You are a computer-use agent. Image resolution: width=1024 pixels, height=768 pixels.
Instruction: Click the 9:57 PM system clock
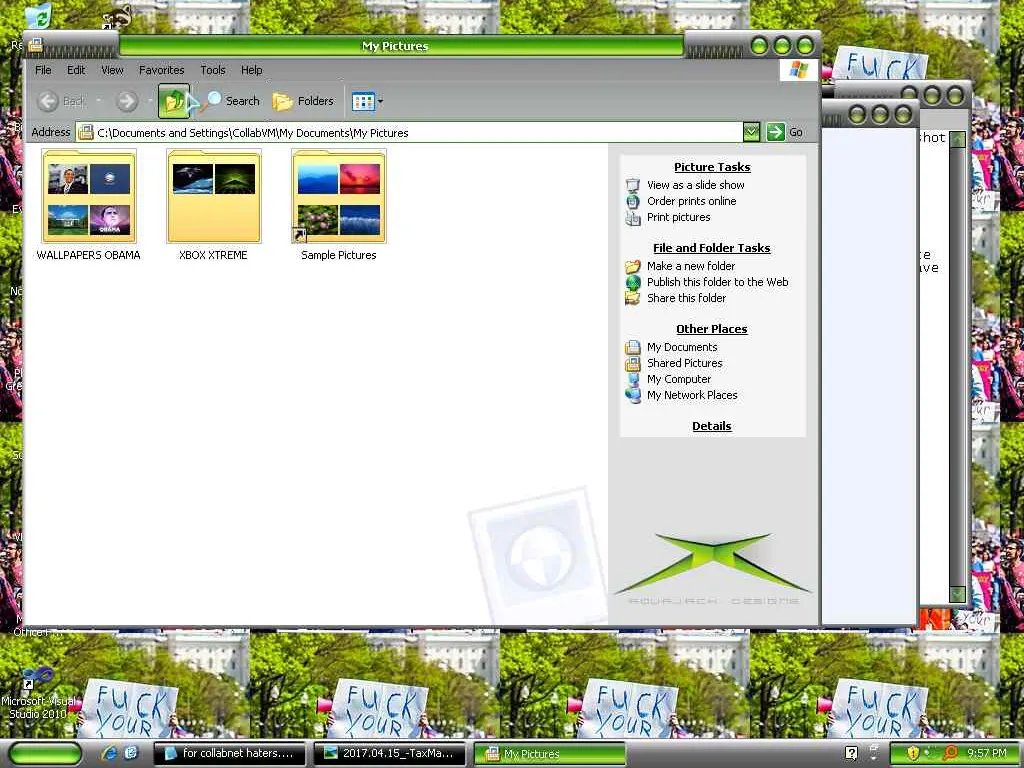tap(987, 753)
